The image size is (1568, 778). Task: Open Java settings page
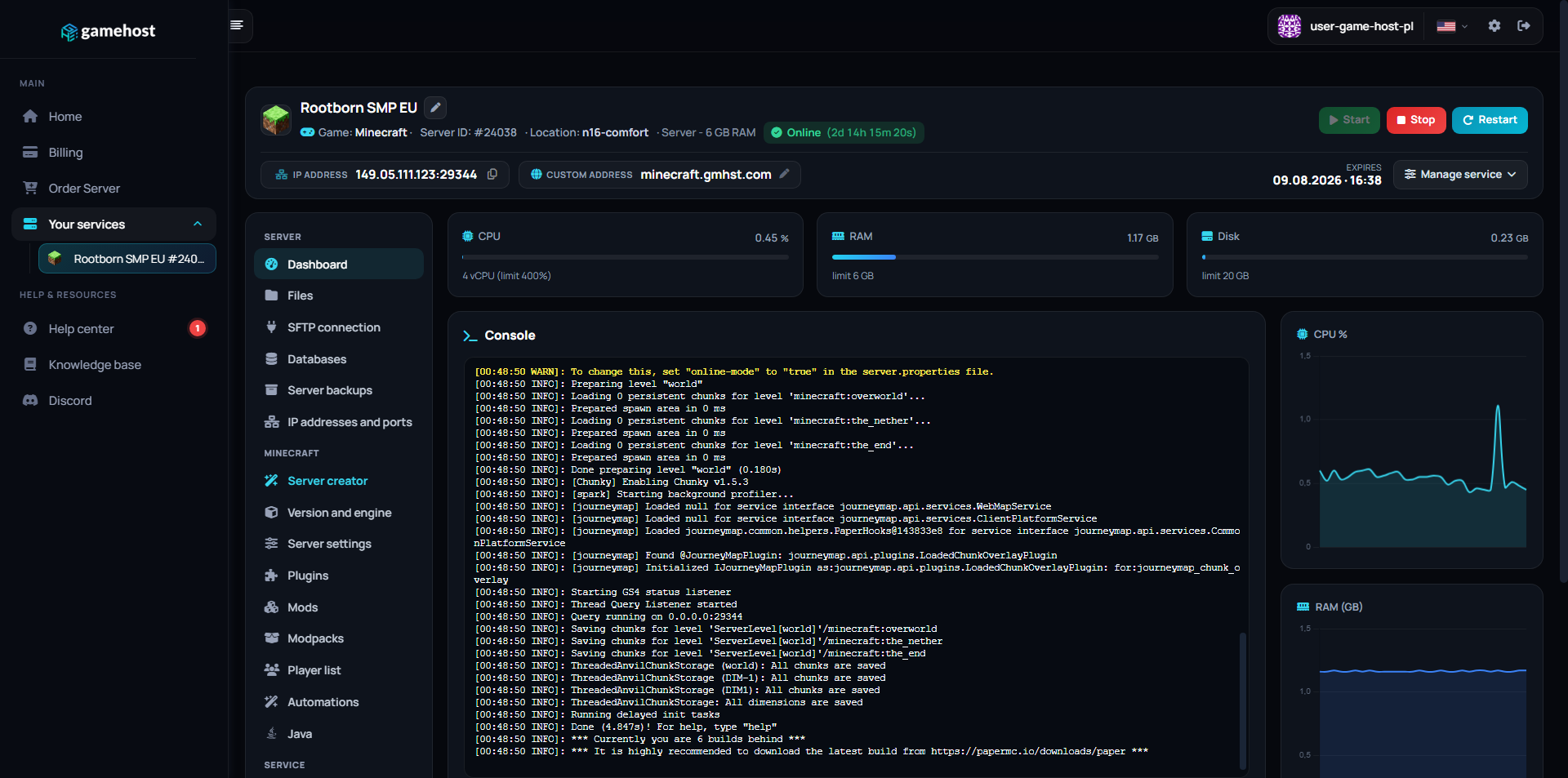(x=339, y=734)
